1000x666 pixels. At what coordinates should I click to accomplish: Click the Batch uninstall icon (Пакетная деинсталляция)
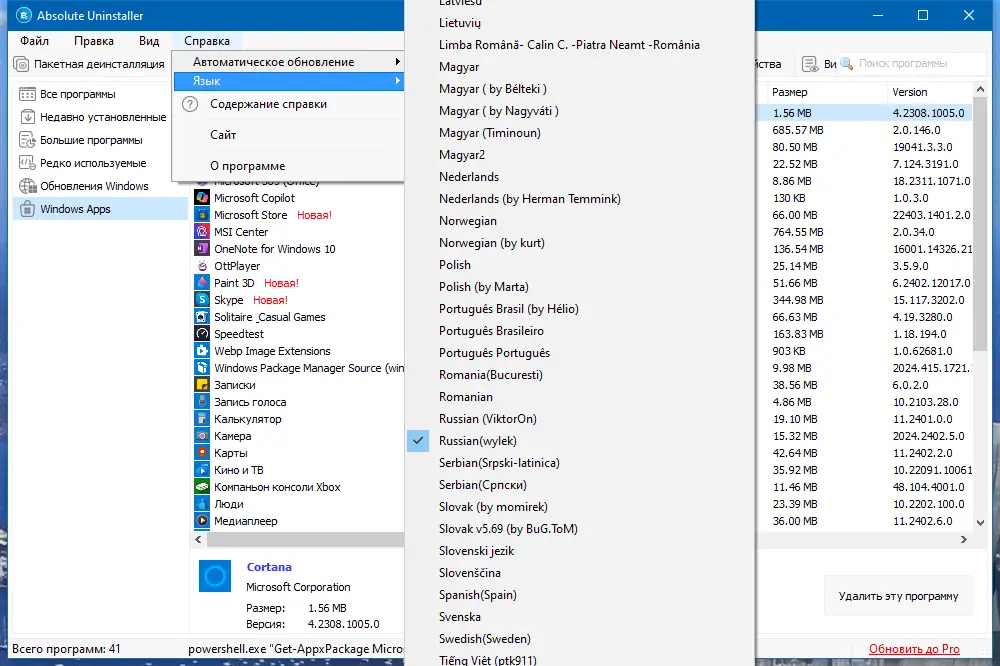coord(21,64)
